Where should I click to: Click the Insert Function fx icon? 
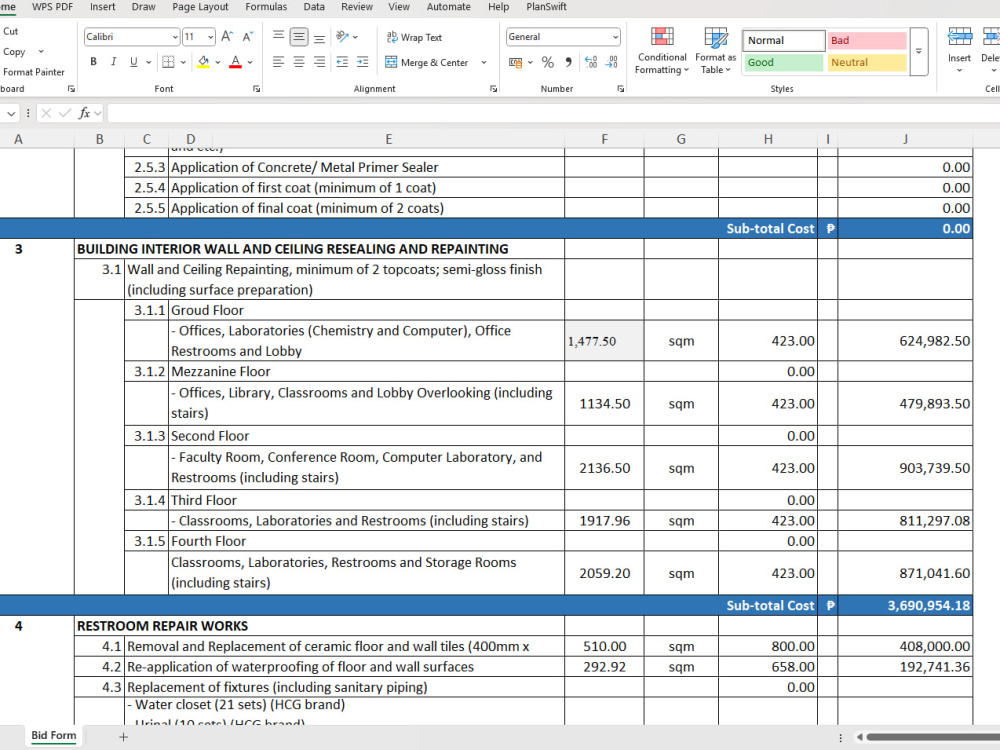(x=84, y=113)
